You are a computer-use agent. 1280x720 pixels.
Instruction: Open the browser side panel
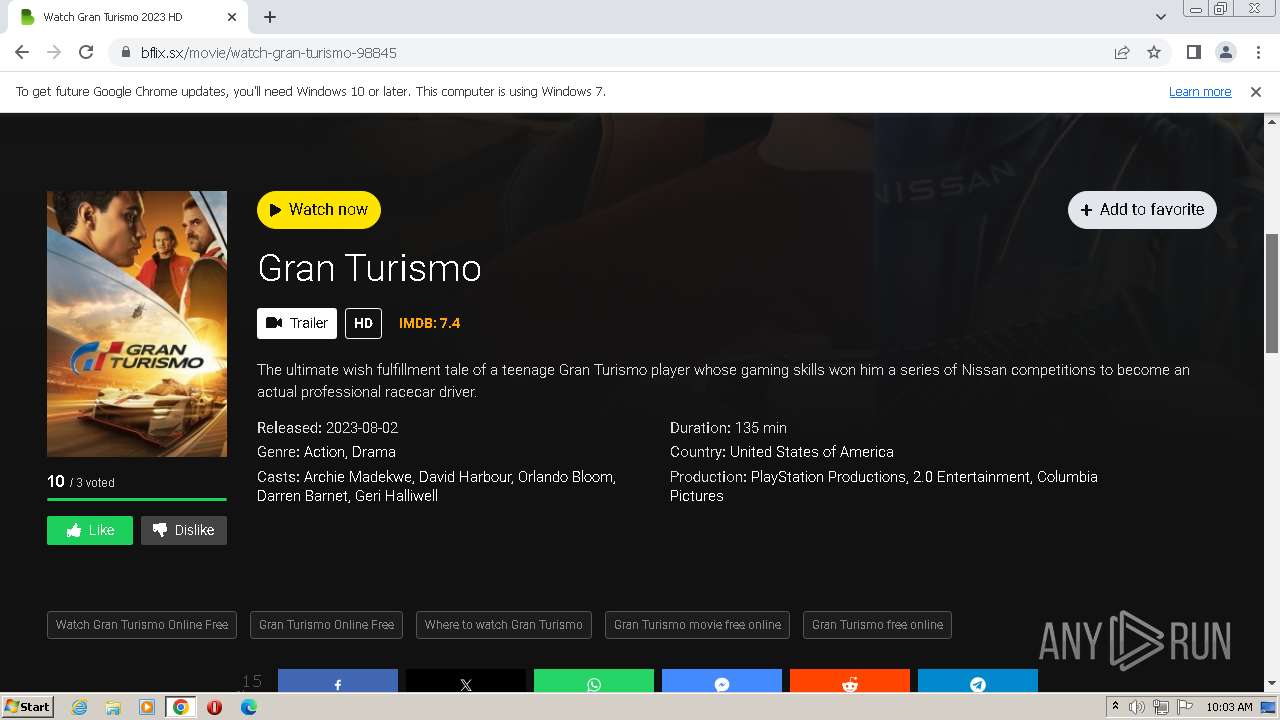(1194, 52)
